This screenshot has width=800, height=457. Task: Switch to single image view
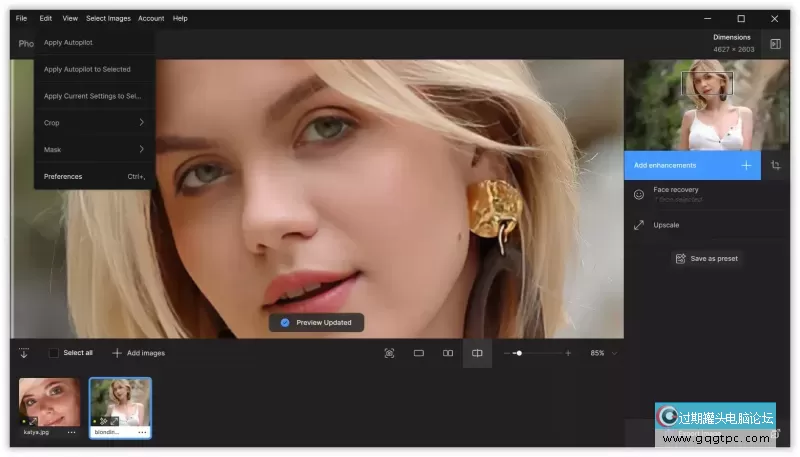pyautogui.click(x=419, y=353)
